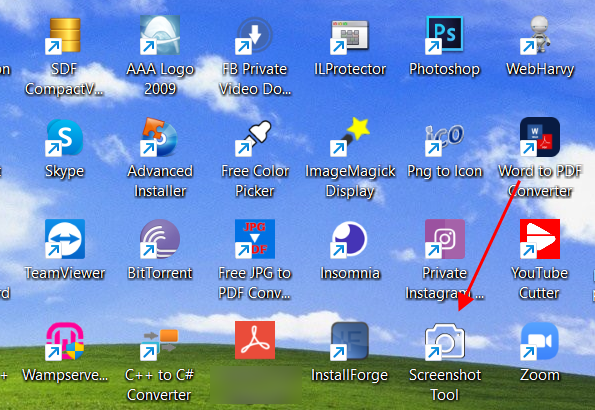595x410 pixels.
Task: Click the Private Instagram shortcut icon
Action: (445, 239)
